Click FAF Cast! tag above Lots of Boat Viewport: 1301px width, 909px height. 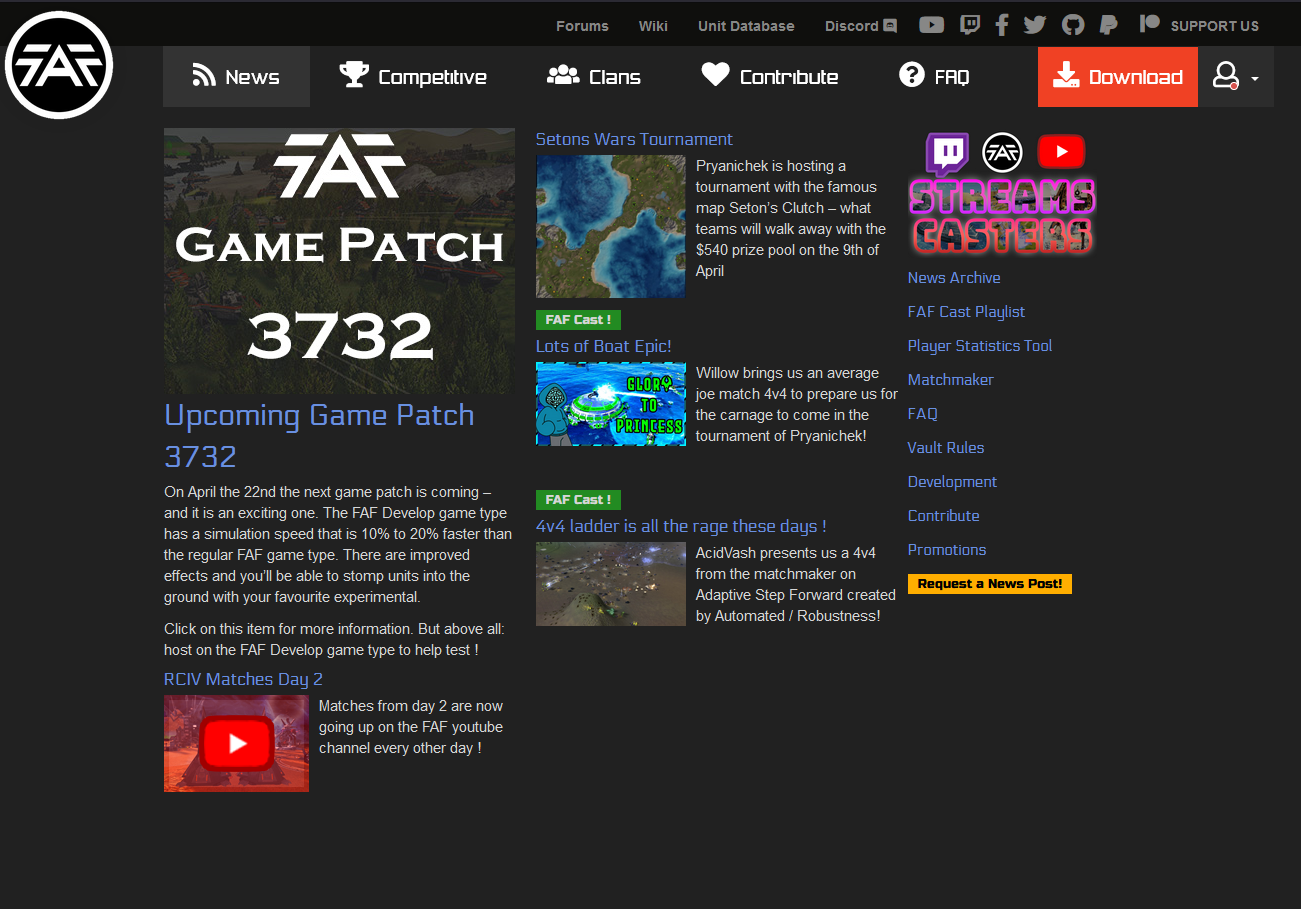(x=578, y=320)
